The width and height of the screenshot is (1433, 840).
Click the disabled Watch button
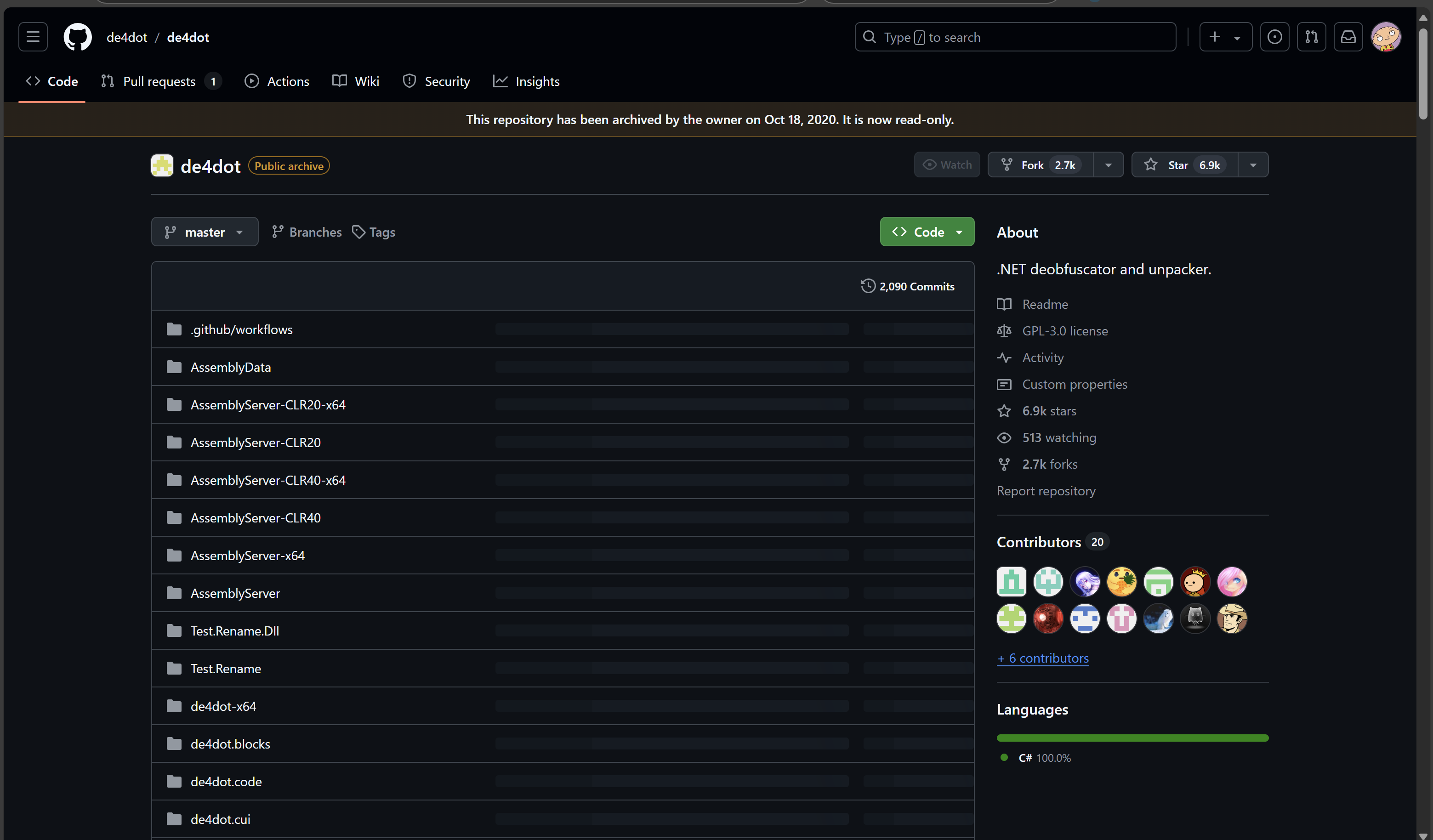947,165
